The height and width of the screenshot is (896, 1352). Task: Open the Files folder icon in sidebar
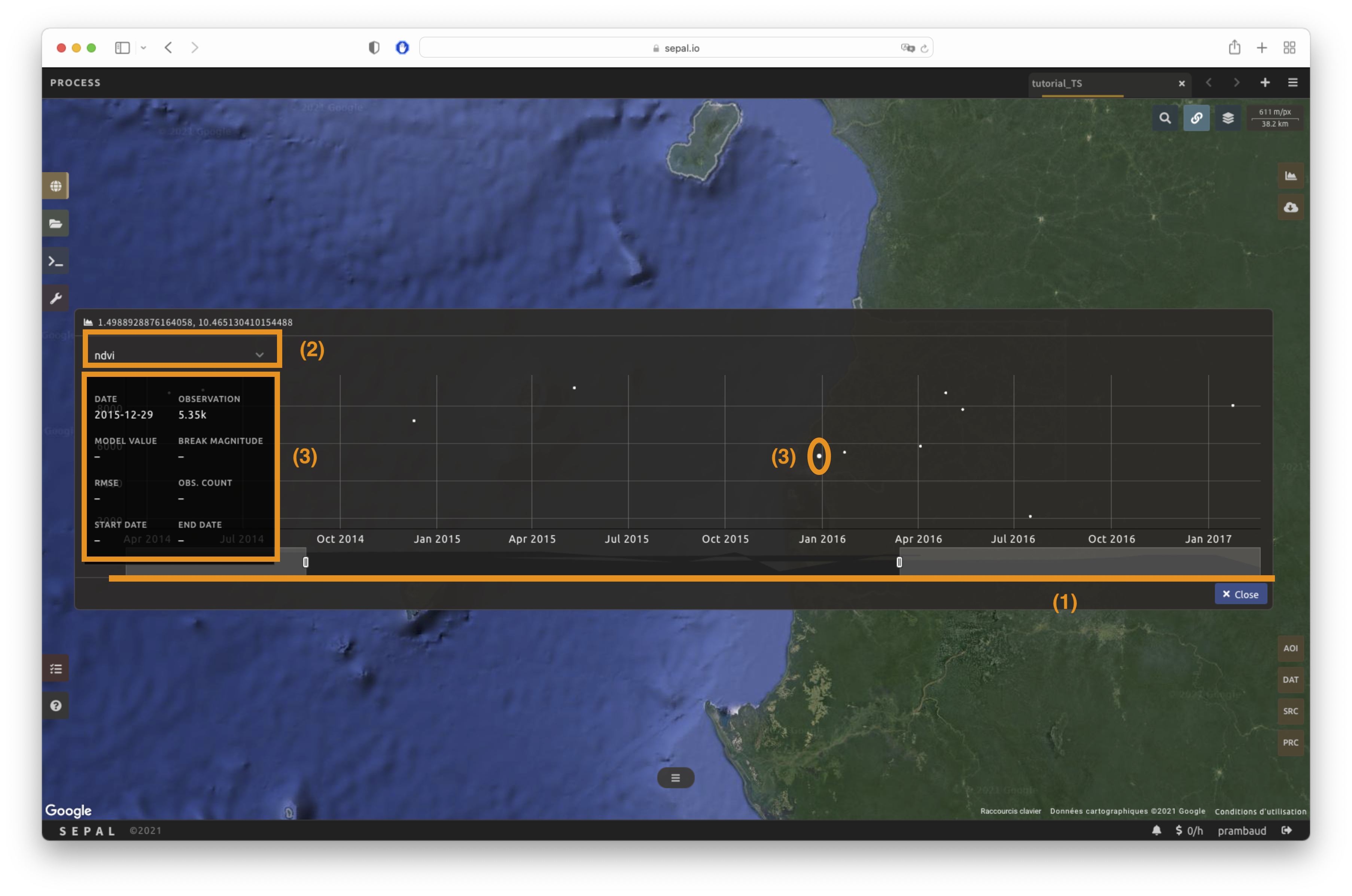coord(55,223)
